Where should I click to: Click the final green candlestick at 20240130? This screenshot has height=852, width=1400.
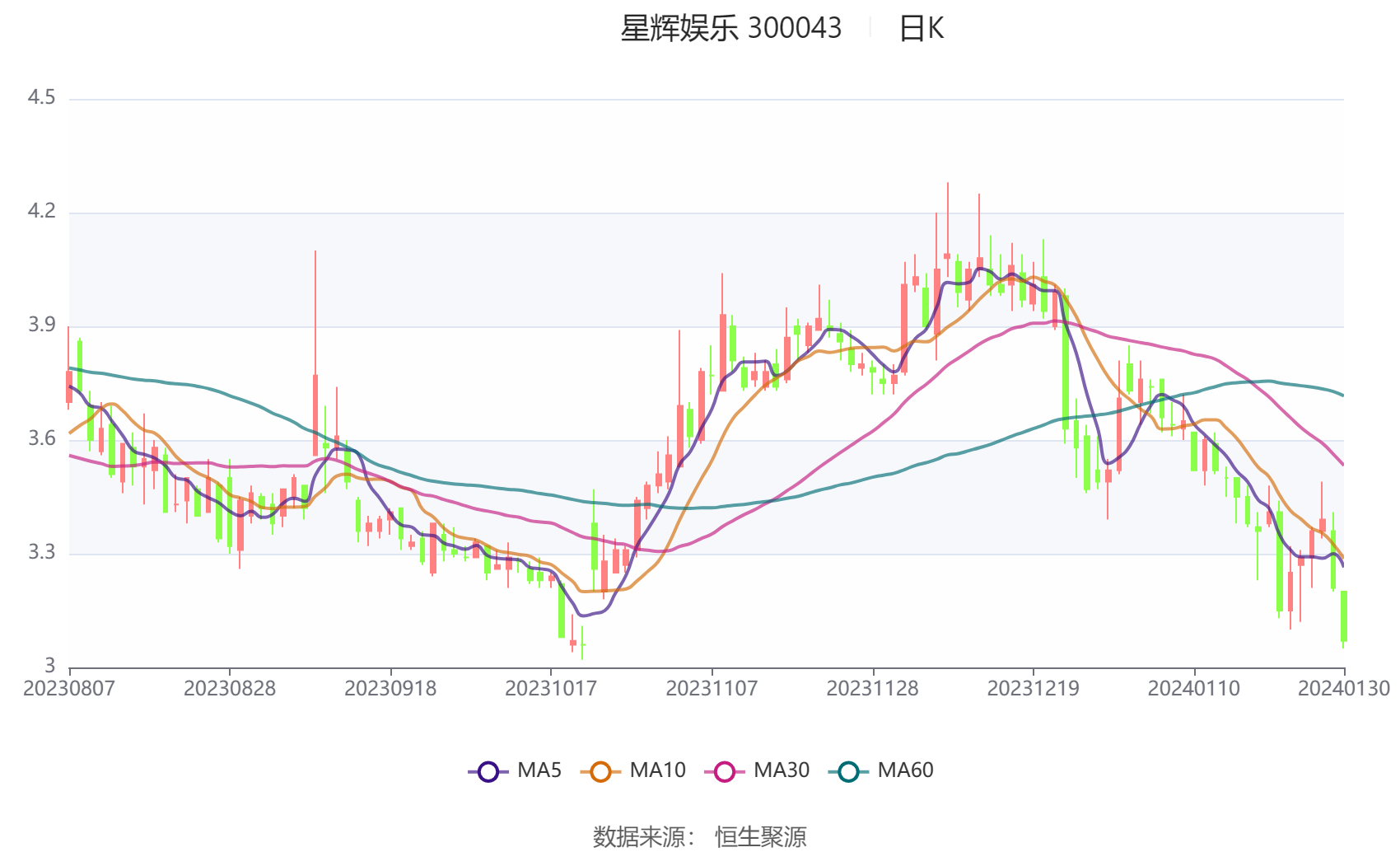[1343, 616]
